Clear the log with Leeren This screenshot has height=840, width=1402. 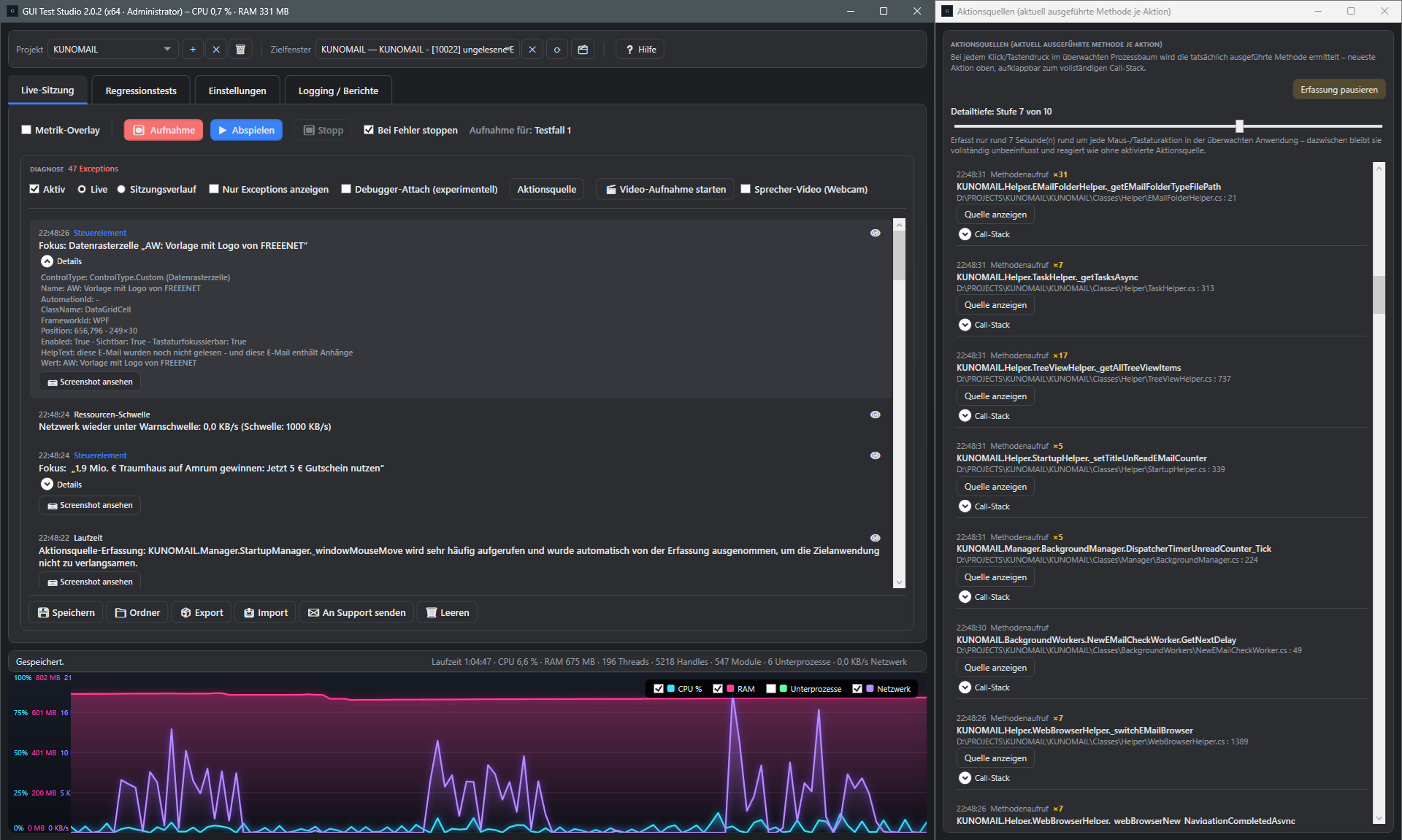coord(447,612)
